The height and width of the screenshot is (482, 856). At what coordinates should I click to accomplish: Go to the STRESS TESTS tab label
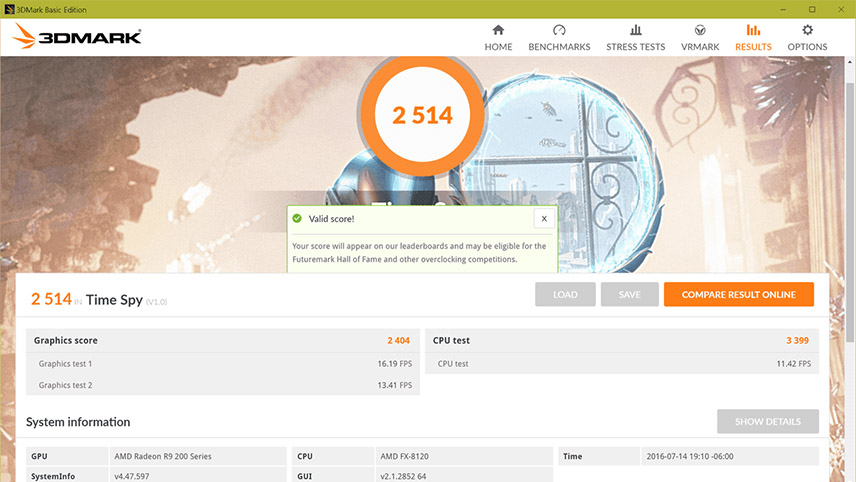635,47
